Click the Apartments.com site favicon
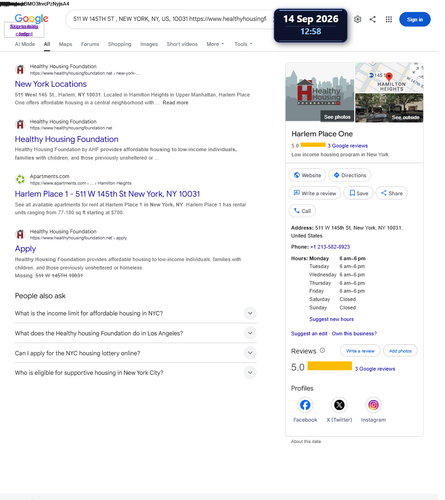The height and width of the screenshot is (500, 445). (x=20, y=179)
